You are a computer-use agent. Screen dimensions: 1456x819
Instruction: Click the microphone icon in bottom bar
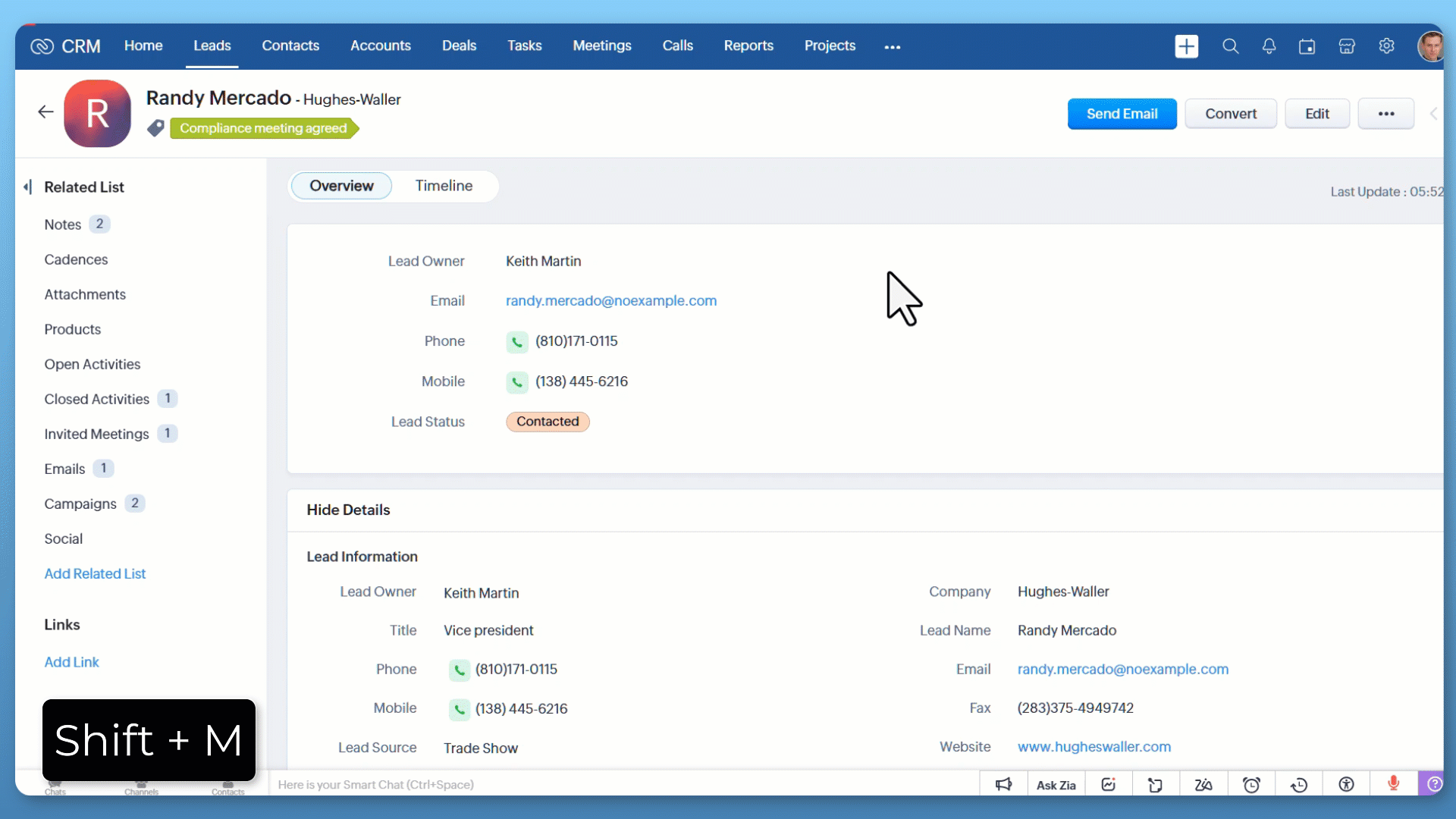[x=1393, y=784]
